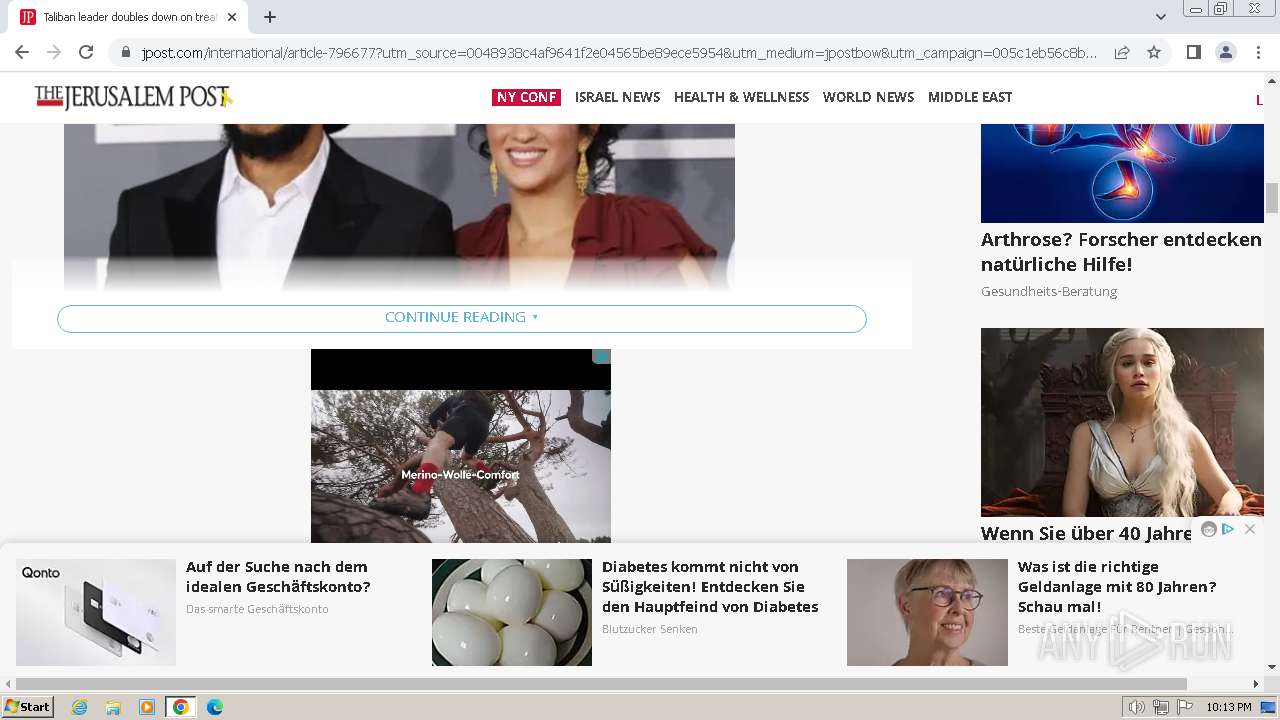Bookmark this page with the star
The width and height of the screenshot is (1280, 720).
[1154, 52]
